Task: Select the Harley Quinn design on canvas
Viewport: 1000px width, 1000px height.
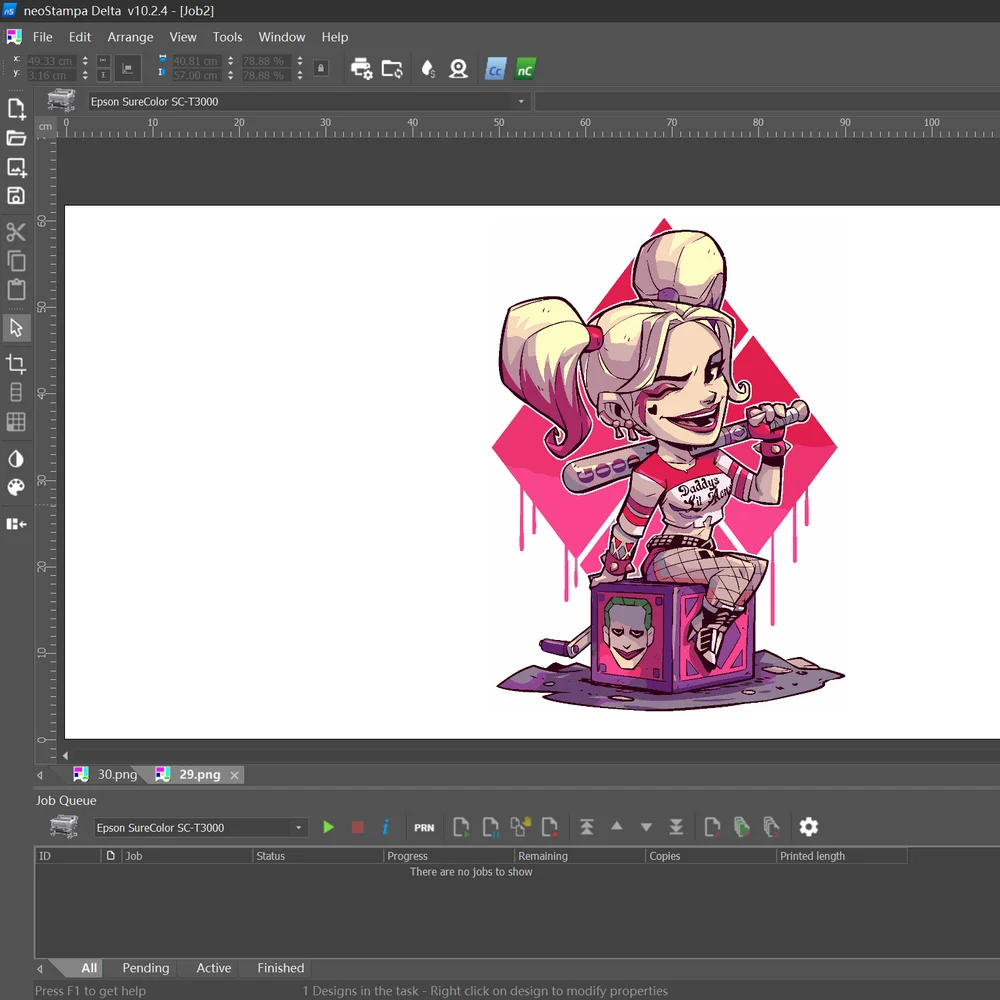Action: click(668, 464)
